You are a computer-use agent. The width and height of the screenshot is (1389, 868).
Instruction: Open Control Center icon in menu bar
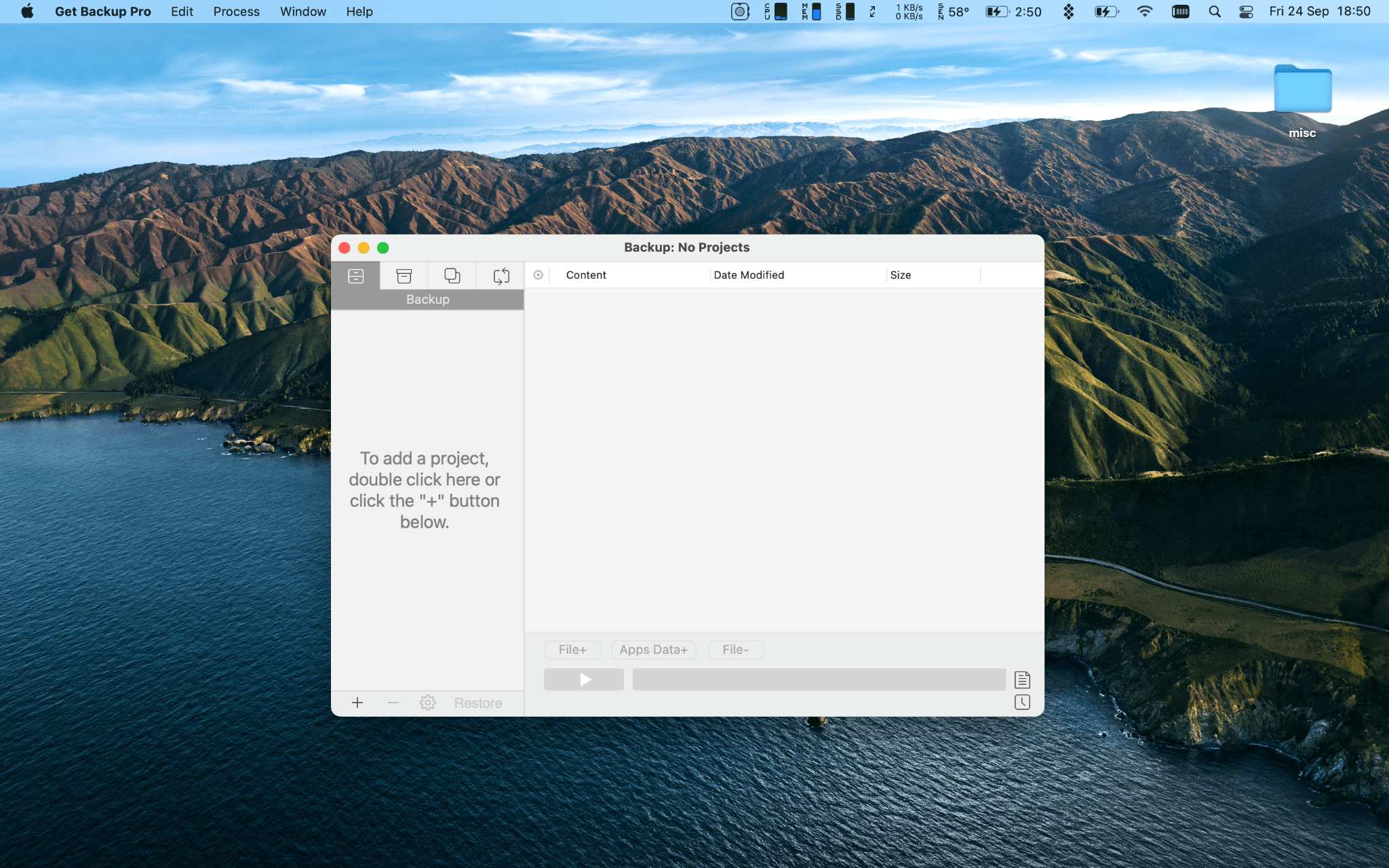point(1246,12)
